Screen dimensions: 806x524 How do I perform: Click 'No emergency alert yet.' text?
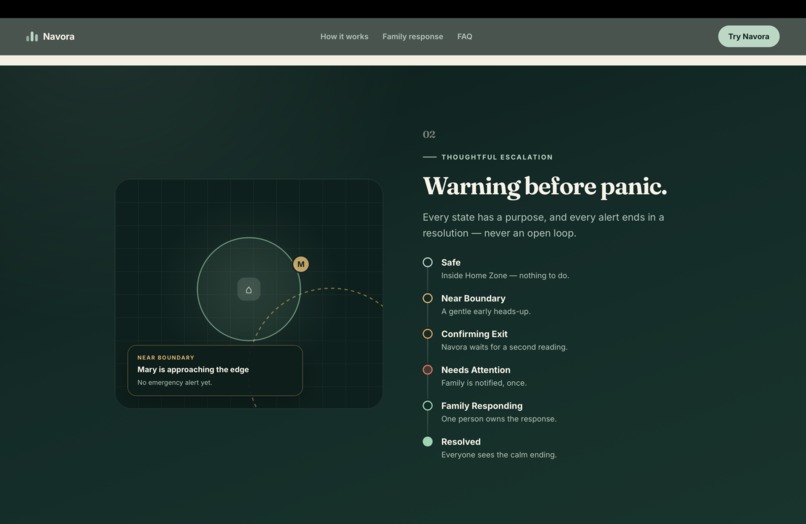[174, 383]
